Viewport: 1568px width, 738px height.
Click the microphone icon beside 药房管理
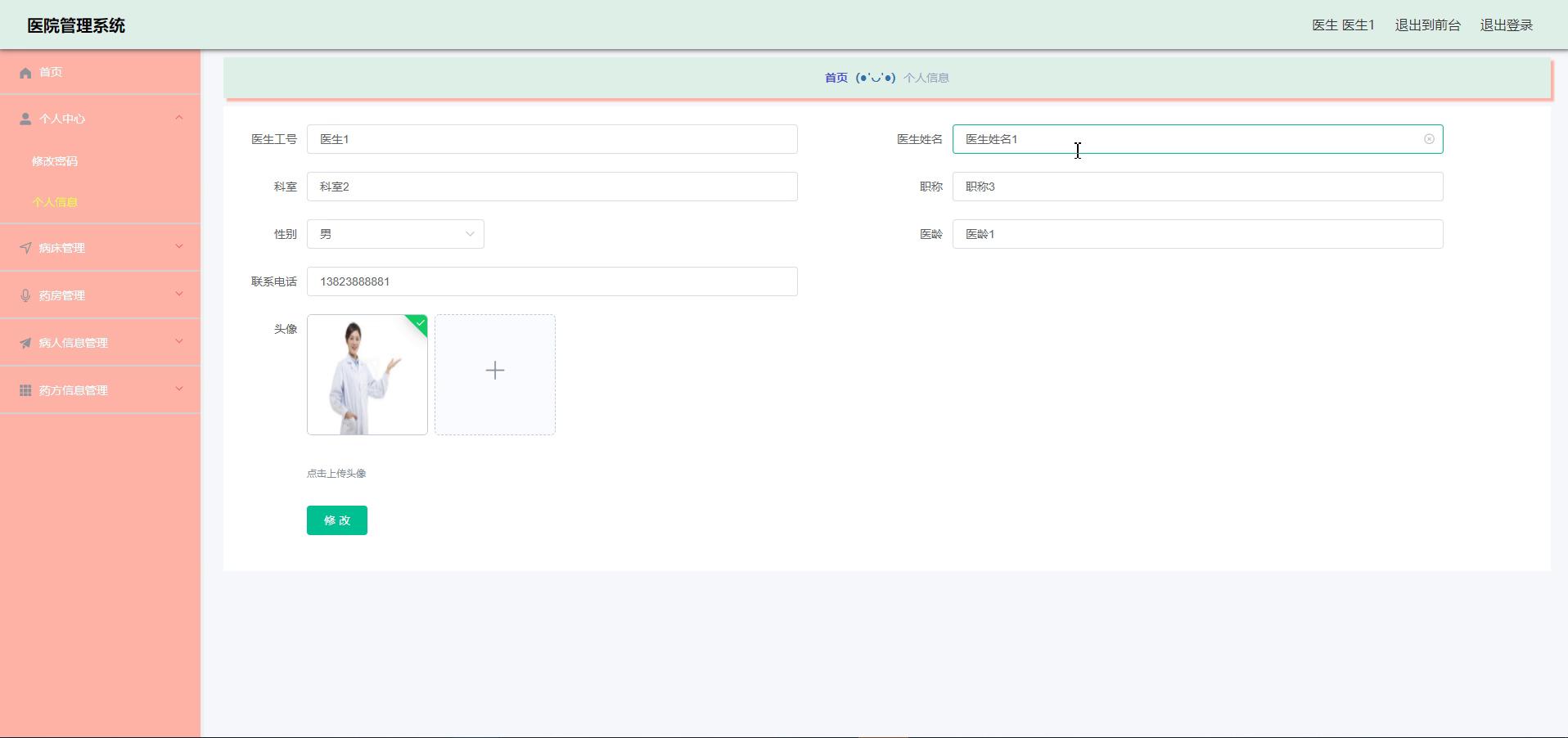25,295
